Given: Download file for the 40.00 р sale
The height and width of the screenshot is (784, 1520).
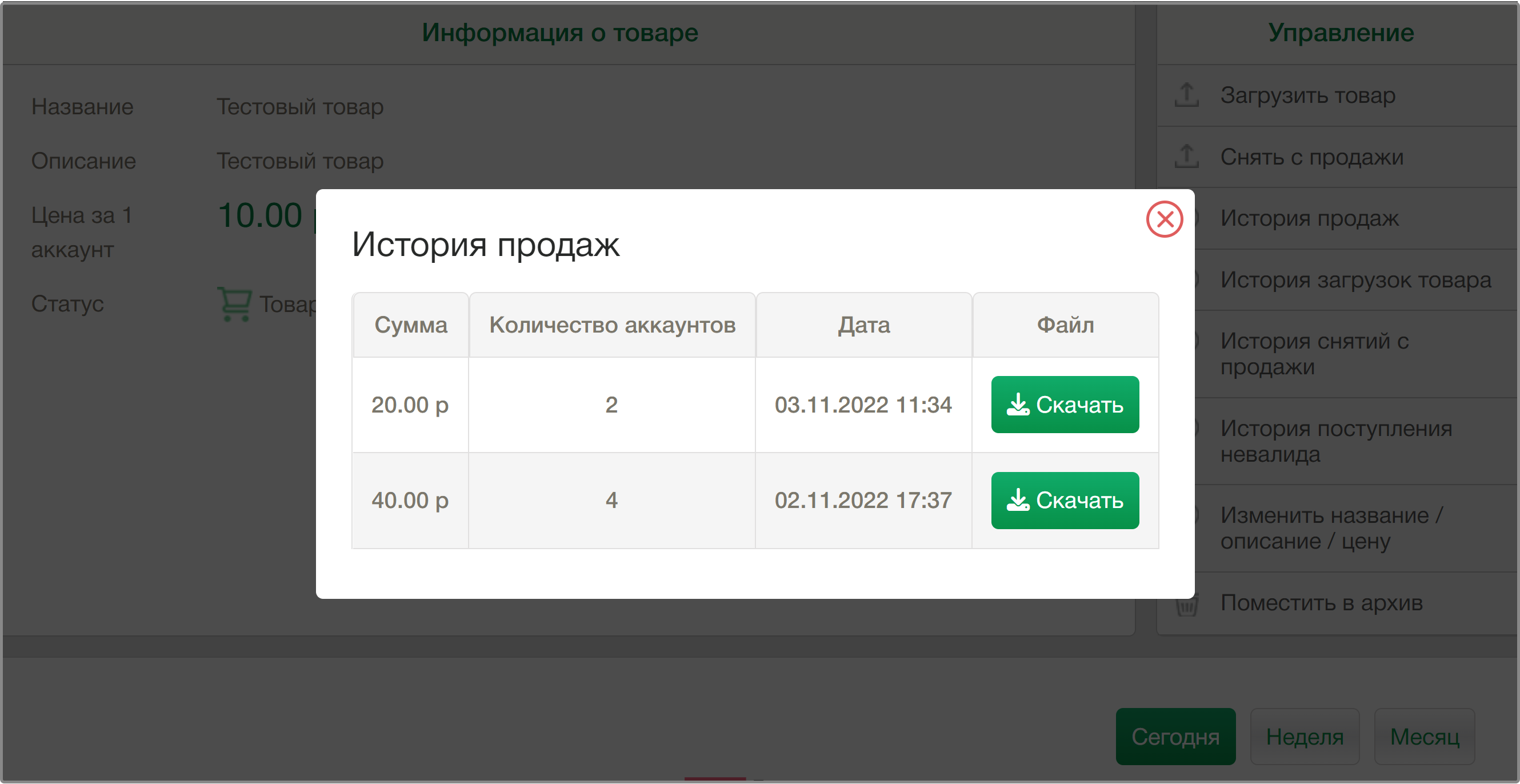Looking at the screenshot, I should 1065,500.
